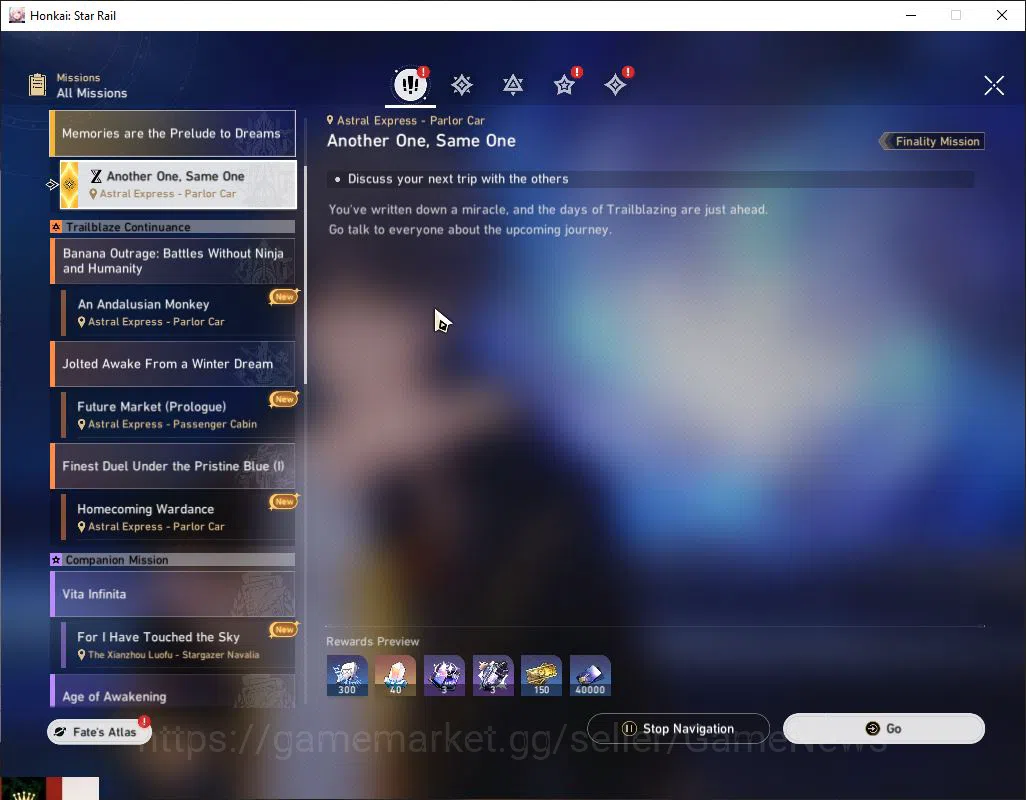Click the Missions clipboard icon
Screen dimensions: 1026x800
pyautogui.click(x=37, y=85)
